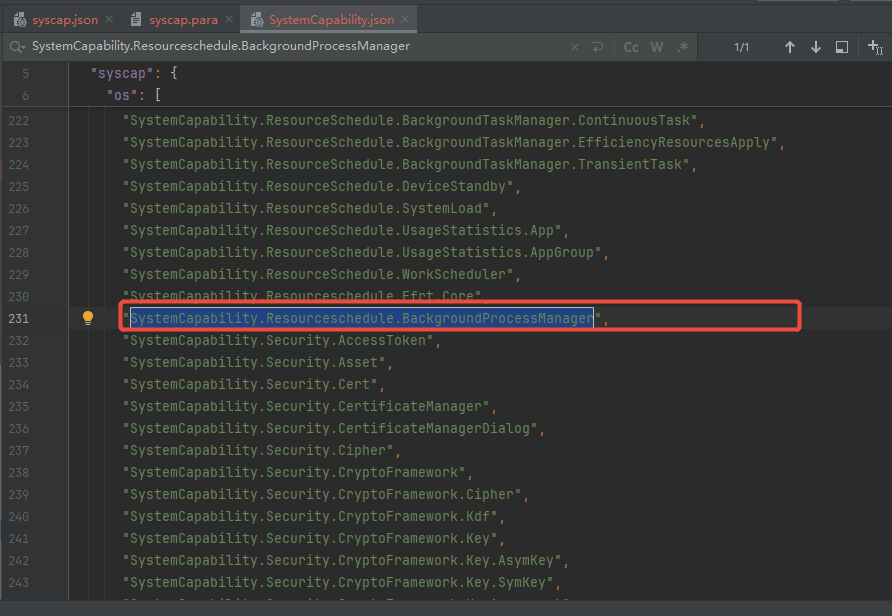
Task: Click the CryptoFramework.Kdf line
Action: pos(313,516)
